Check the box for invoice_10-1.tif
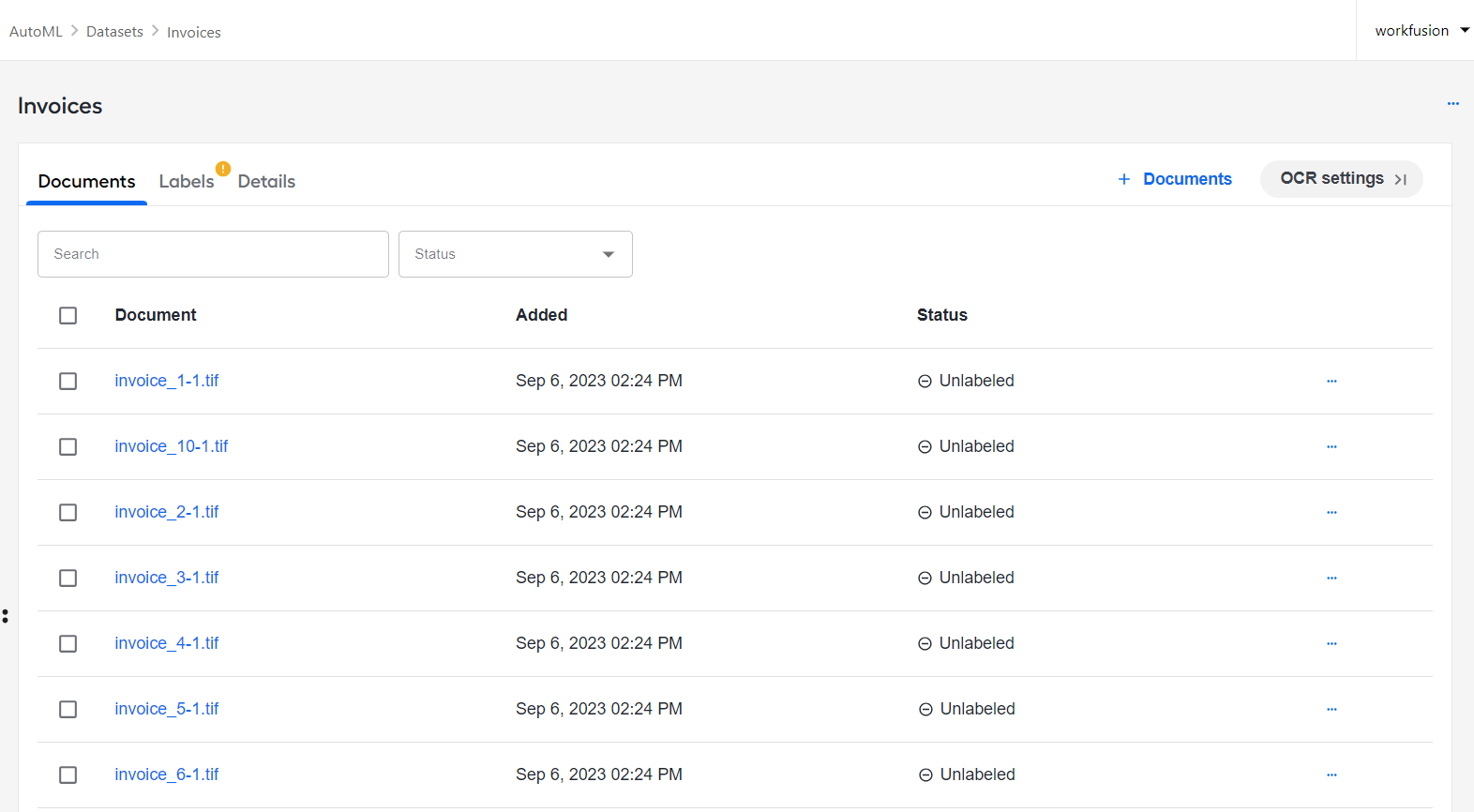Image resolution: width=1474 pixels, height=812 pixels. tap(68, 447)
